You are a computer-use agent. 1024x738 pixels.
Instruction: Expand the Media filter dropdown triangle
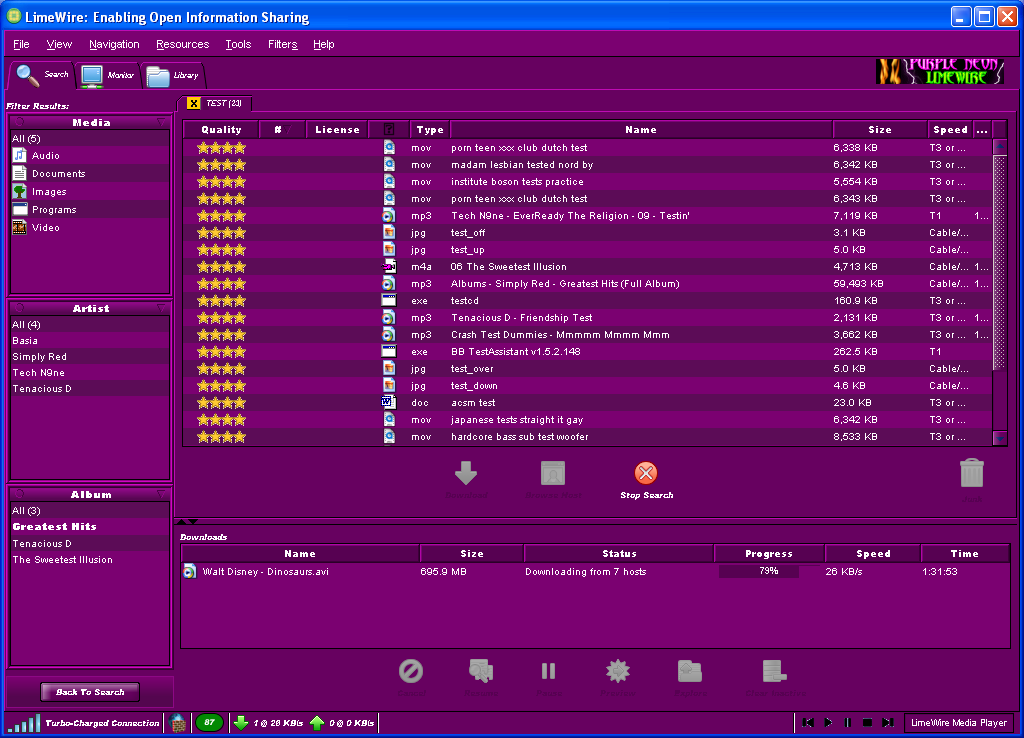(161, 122)
